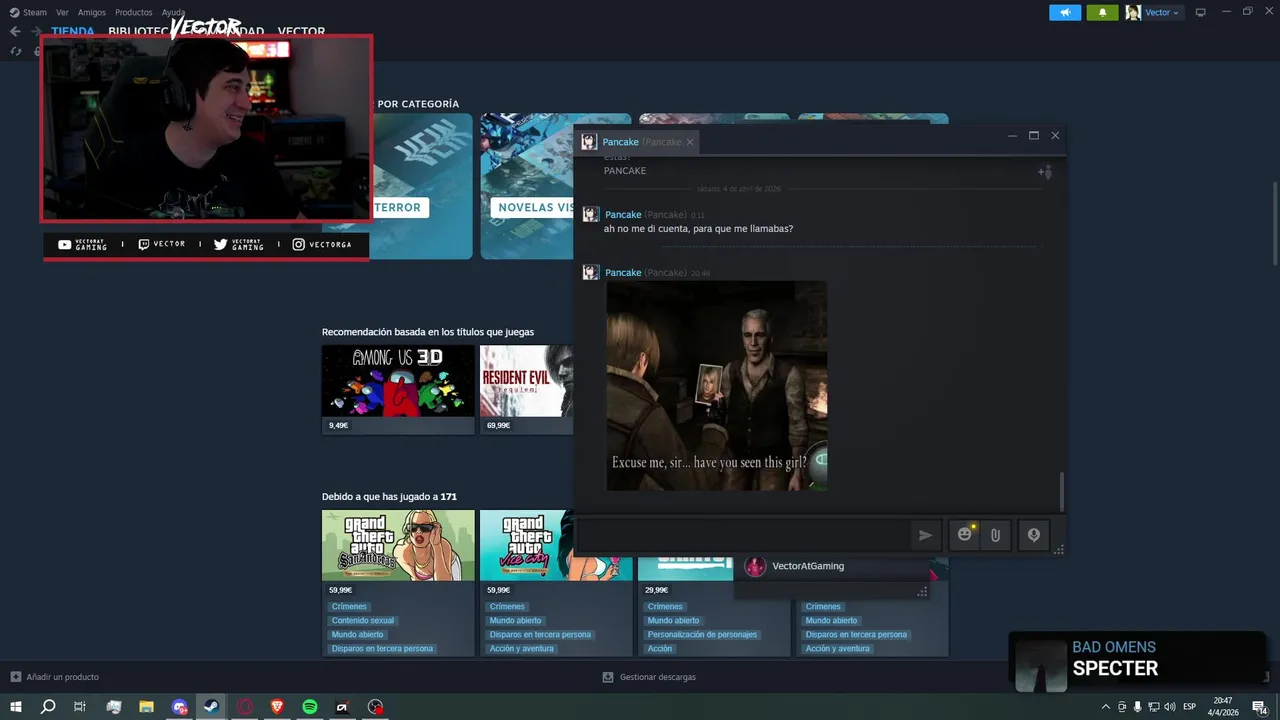Open the Productos menu

[134, 12]
